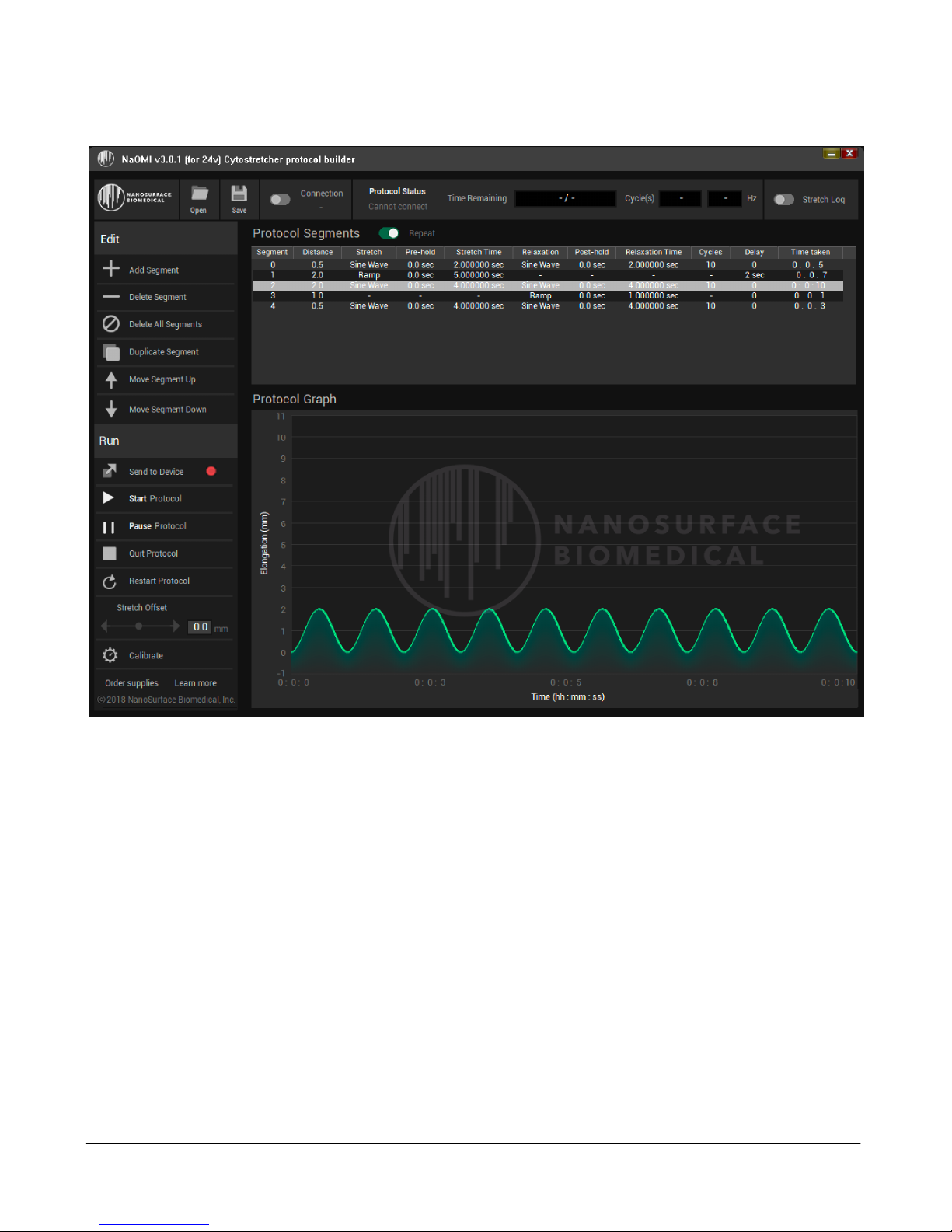Viewport: 952px width, 1232px height.
Task: Click the Cycle(s) display field
Action: pos(681,199)
